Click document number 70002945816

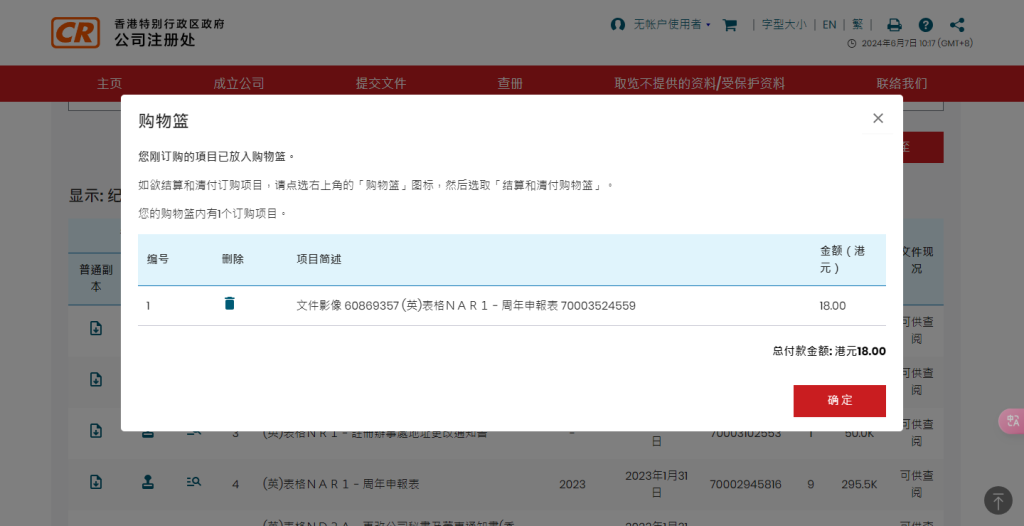[x=745, y=484]
